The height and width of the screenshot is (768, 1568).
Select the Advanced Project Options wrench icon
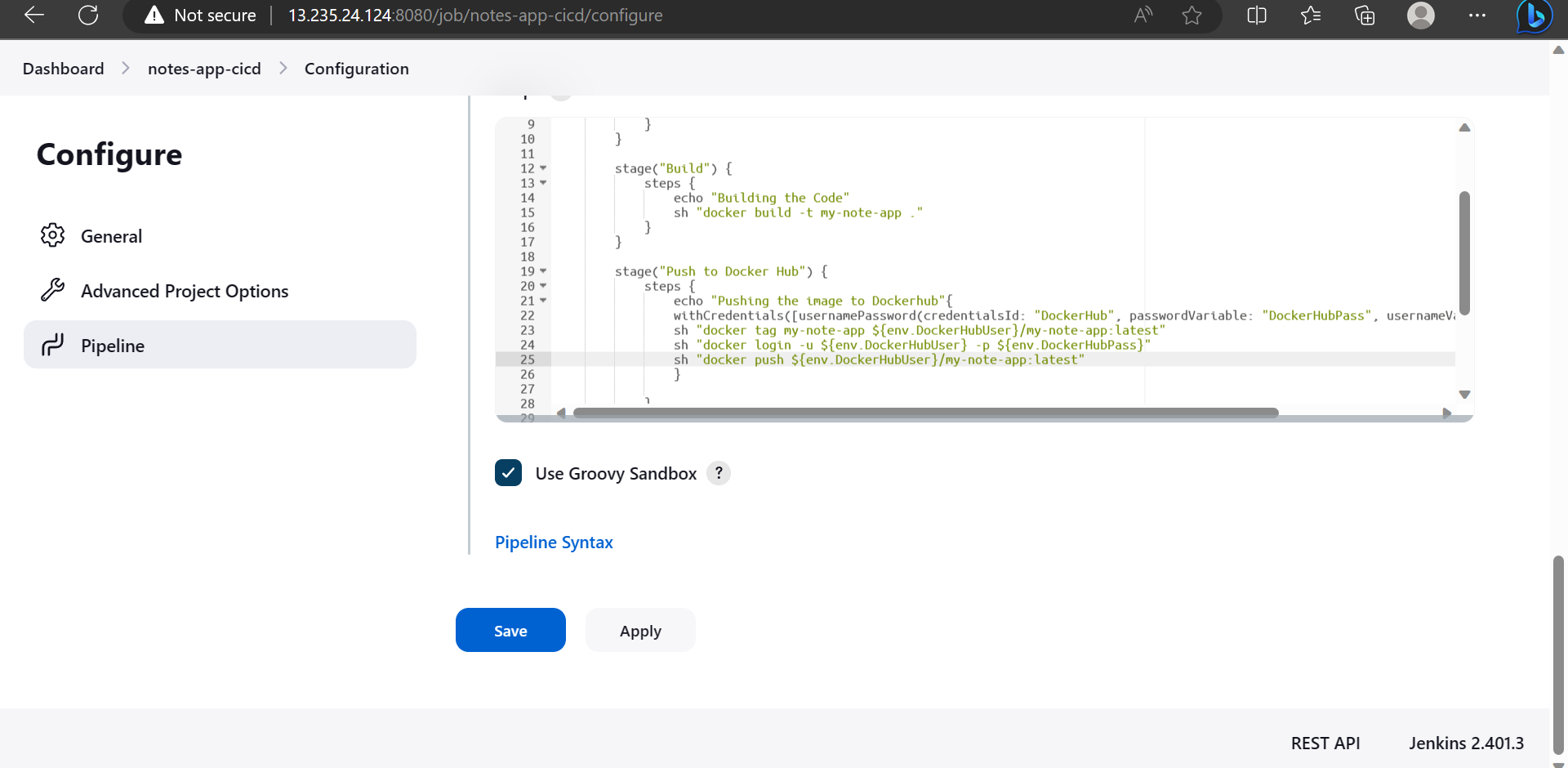coord(53,289)
